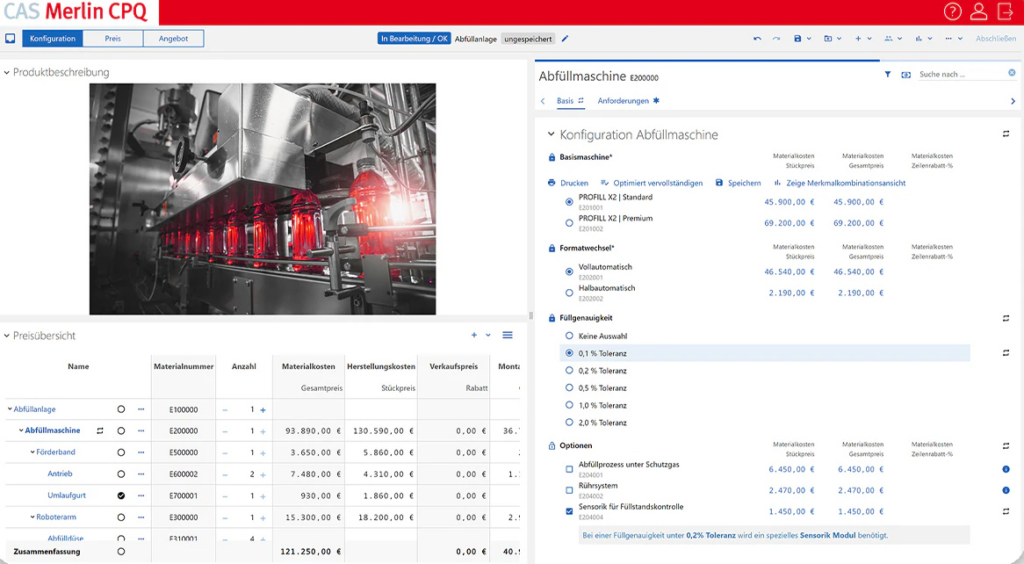Click the pencil edit icon beside ungespeichert
This screenshot has width=1024, height=564.
pyautogui.click(x=565, y=39)
